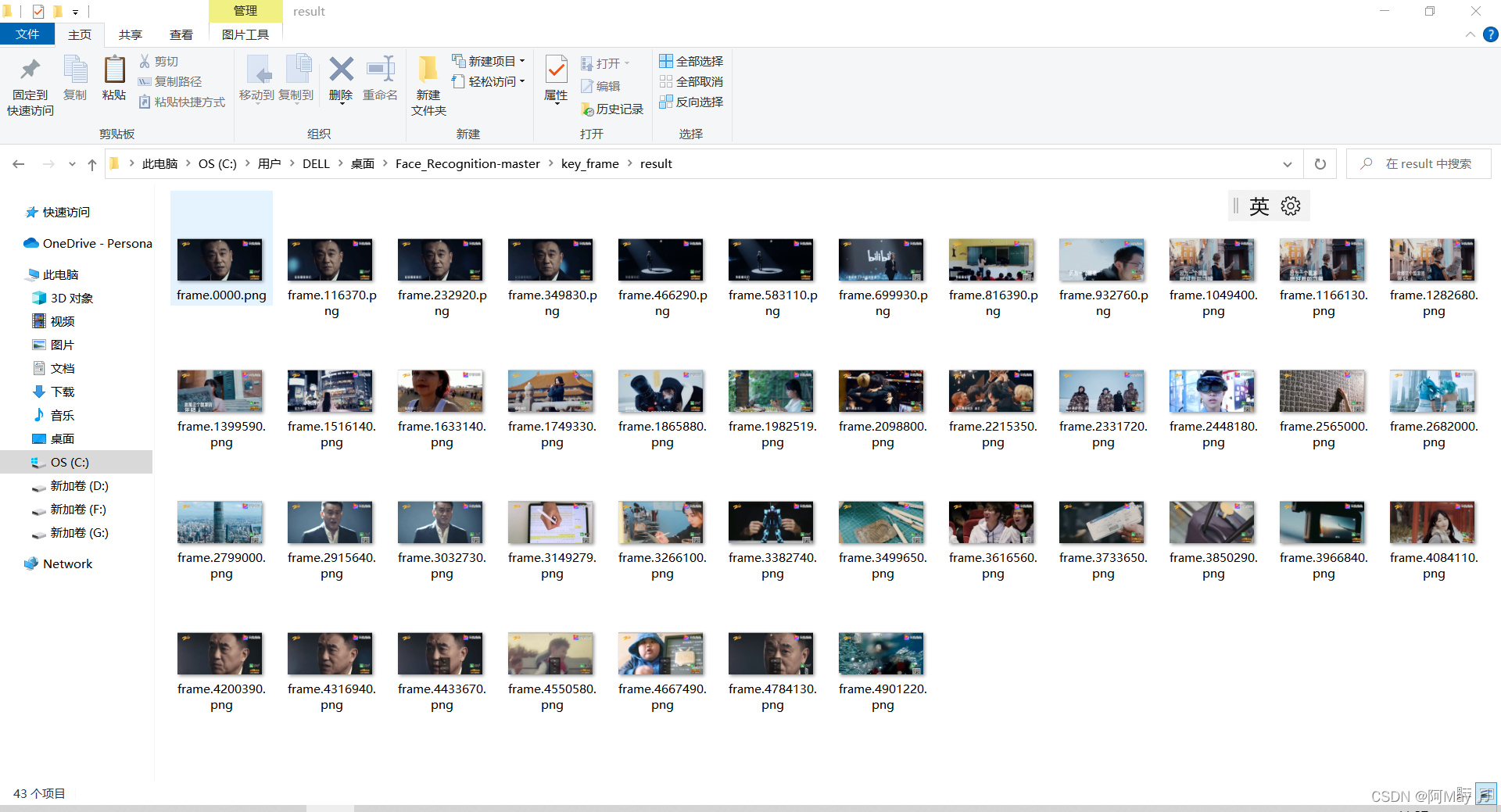Open the Quick Access Toolbar customize arrow
Image resolution: width=1501 pixels, height=812 pixels.
[75, 12]
